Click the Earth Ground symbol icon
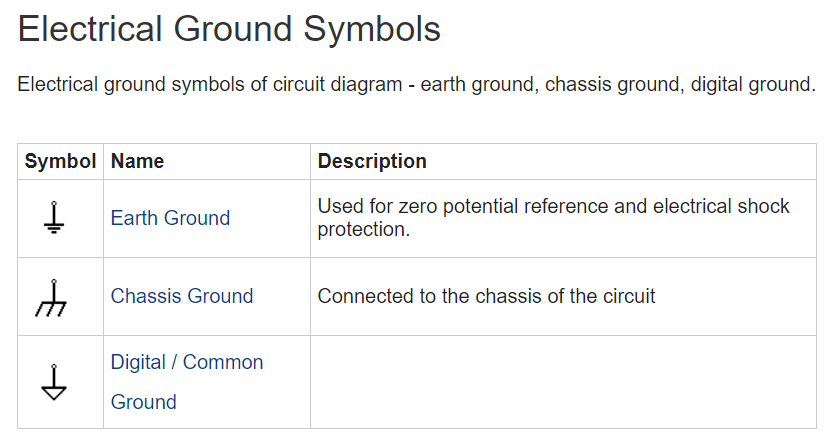This screenshot has height=444, width=825. [55, 218]
